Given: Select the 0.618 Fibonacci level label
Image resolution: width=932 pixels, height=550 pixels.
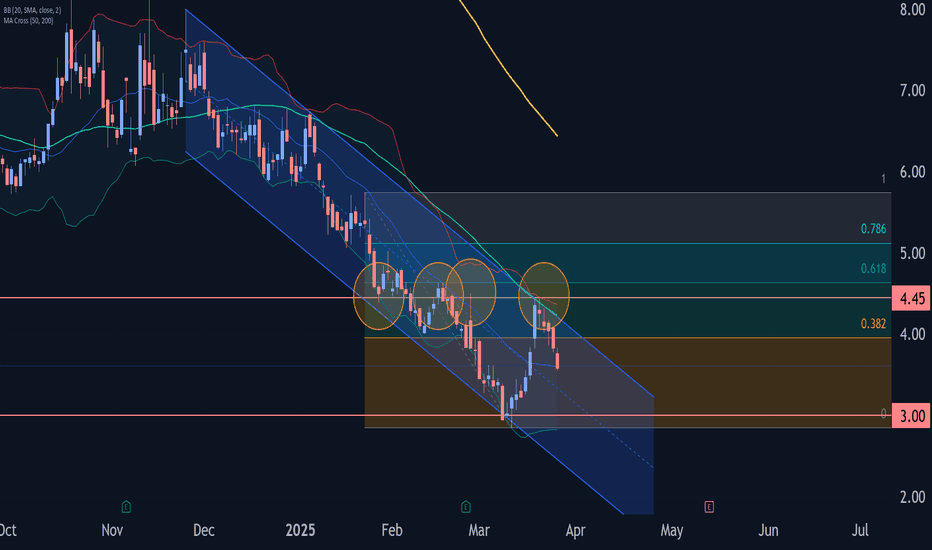Looking at the screenshot, I should 873,269.
